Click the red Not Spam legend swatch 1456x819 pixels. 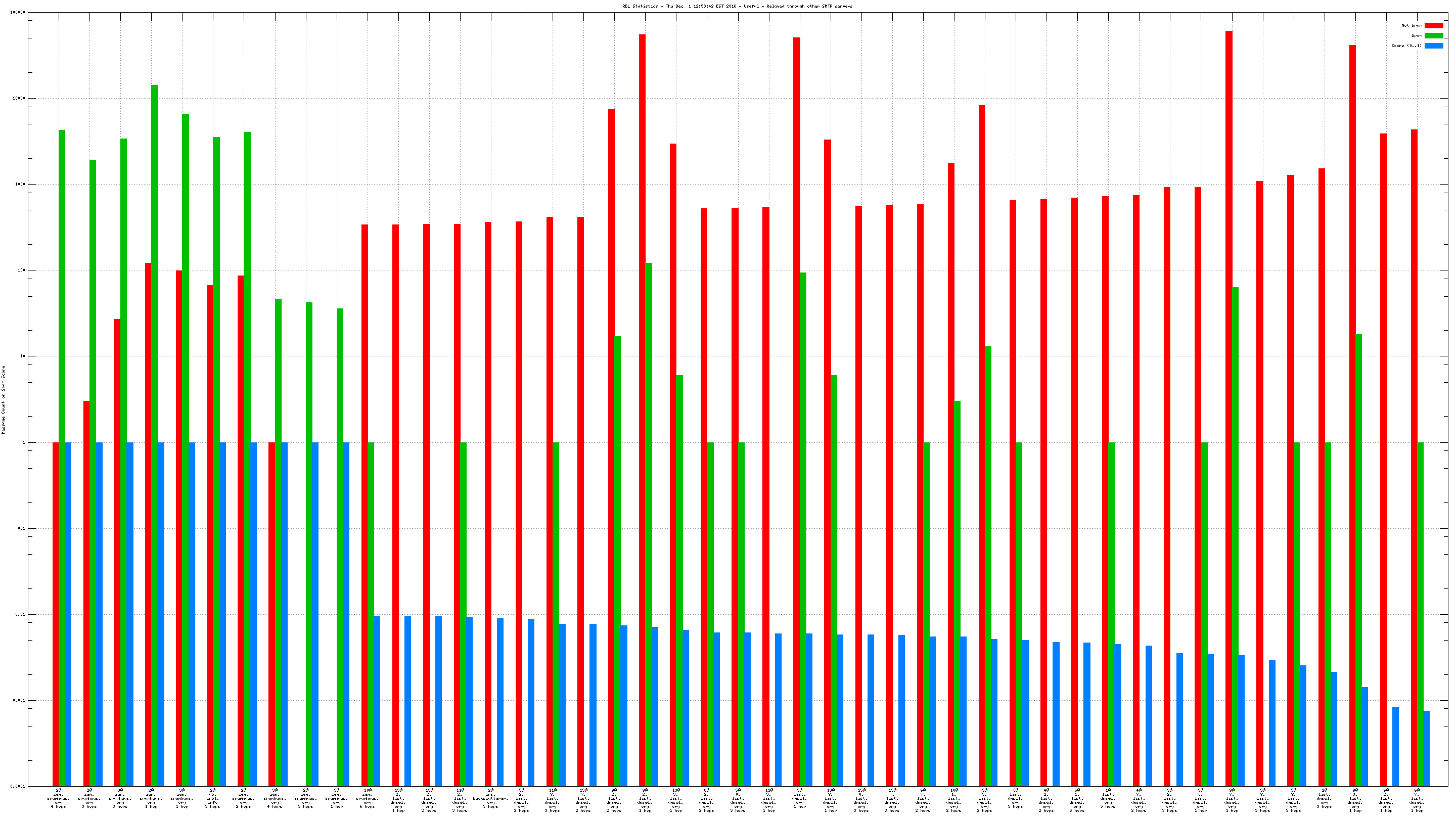[x=1433, y=25]
